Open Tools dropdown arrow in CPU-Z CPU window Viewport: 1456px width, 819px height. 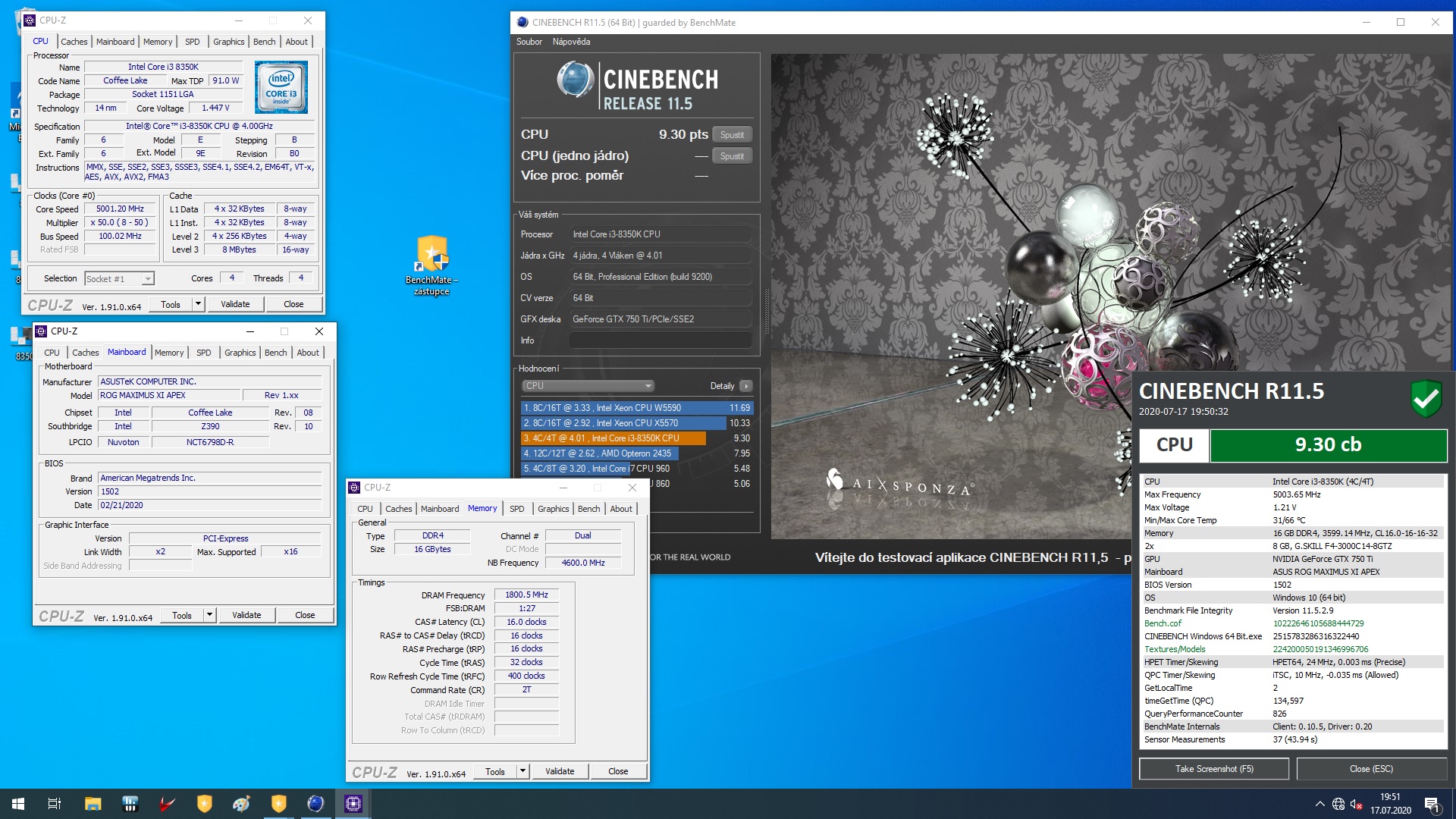[x=198, y=304]
